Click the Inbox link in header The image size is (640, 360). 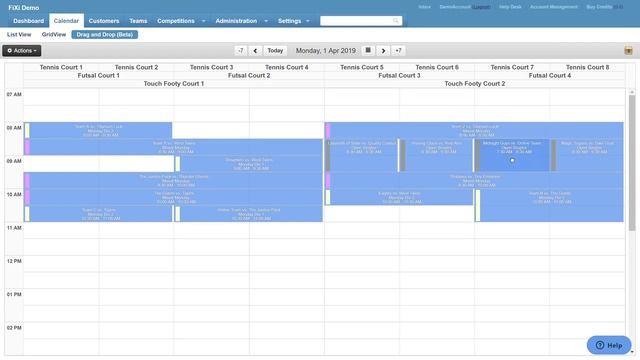tap(424, 7)
